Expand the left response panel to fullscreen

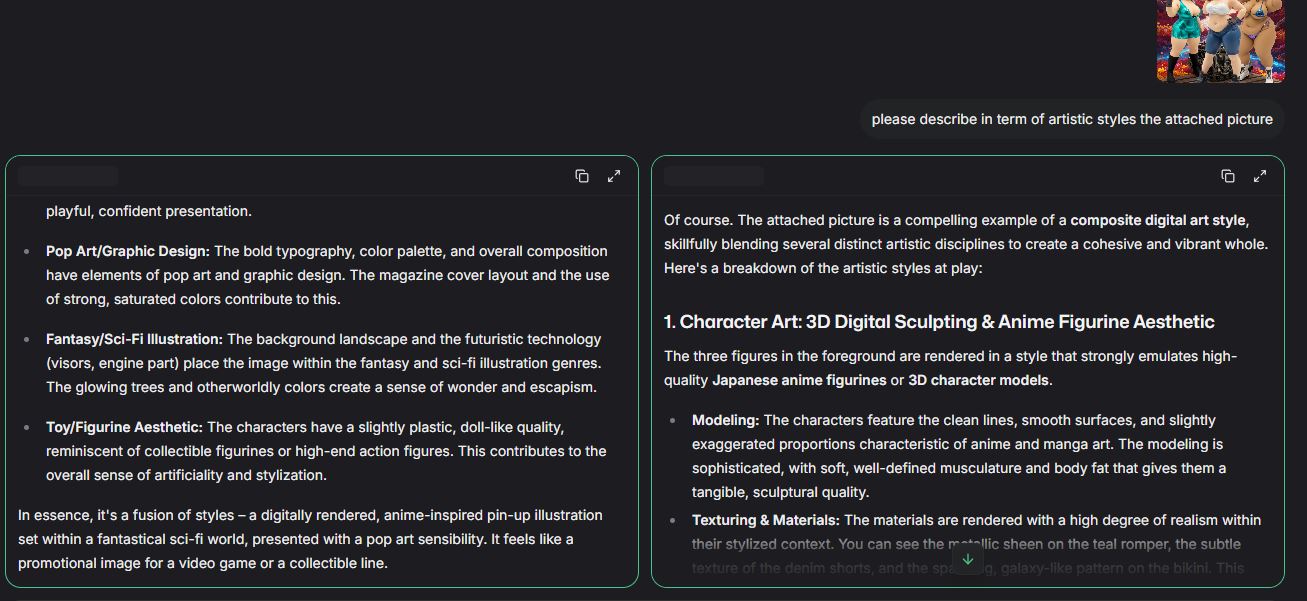point(614,176)
